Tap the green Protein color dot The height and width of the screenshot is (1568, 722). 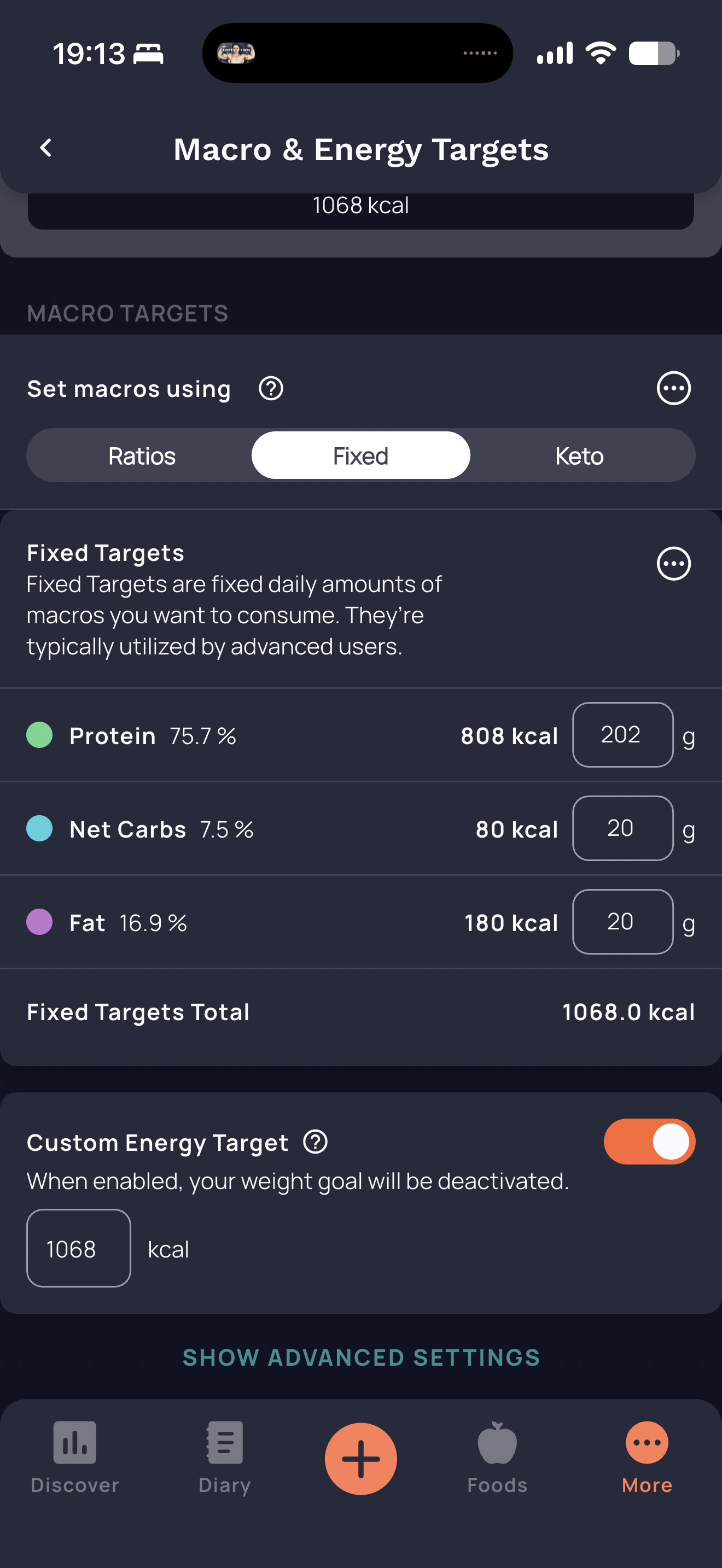(39, 735)
